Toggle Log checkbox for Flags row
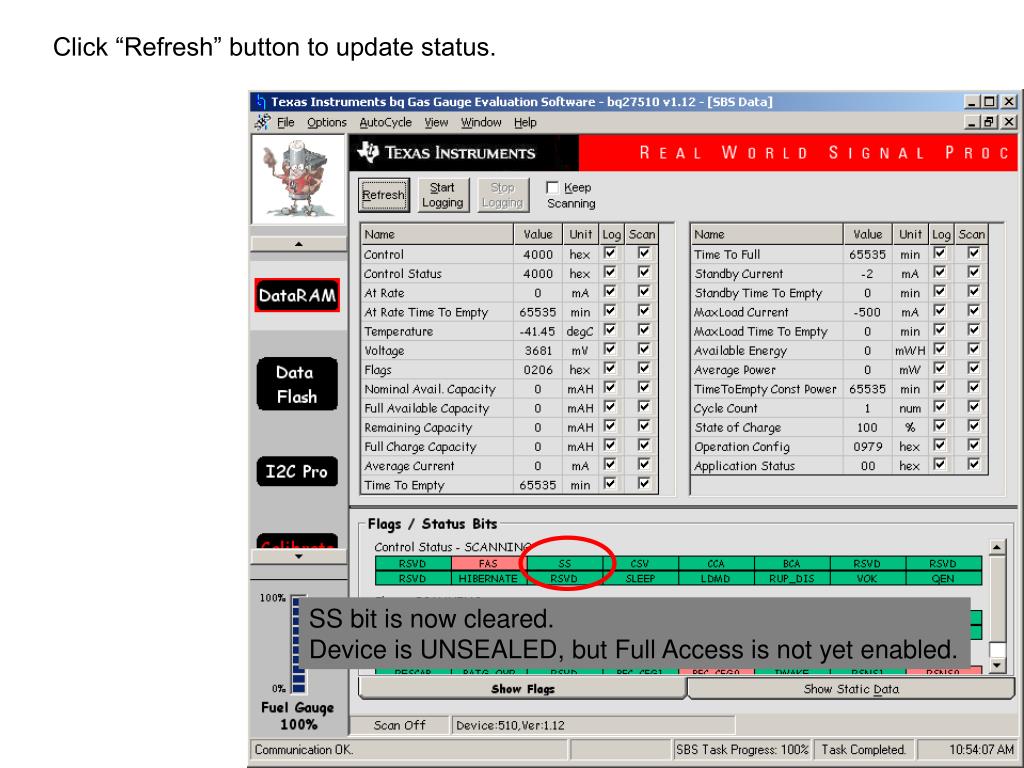1024x768 pixels. pos(610,369)
